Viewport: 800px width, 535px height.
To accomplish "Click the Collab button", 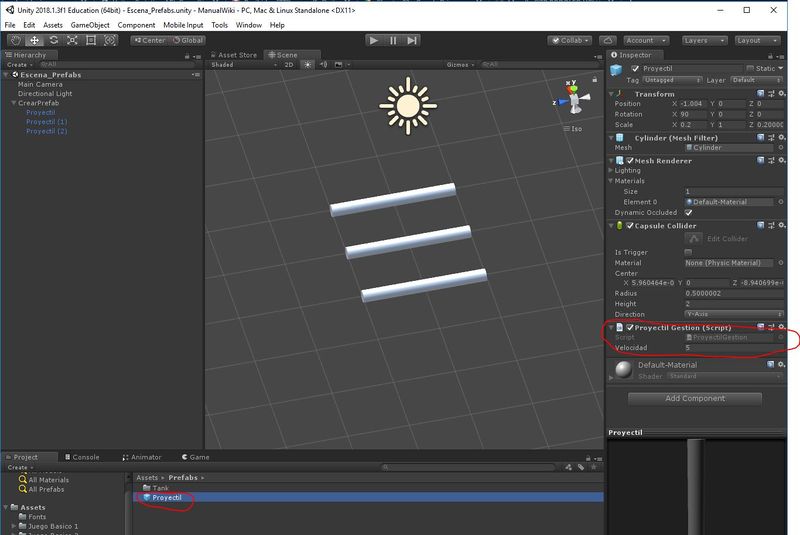I will (570, 40).
